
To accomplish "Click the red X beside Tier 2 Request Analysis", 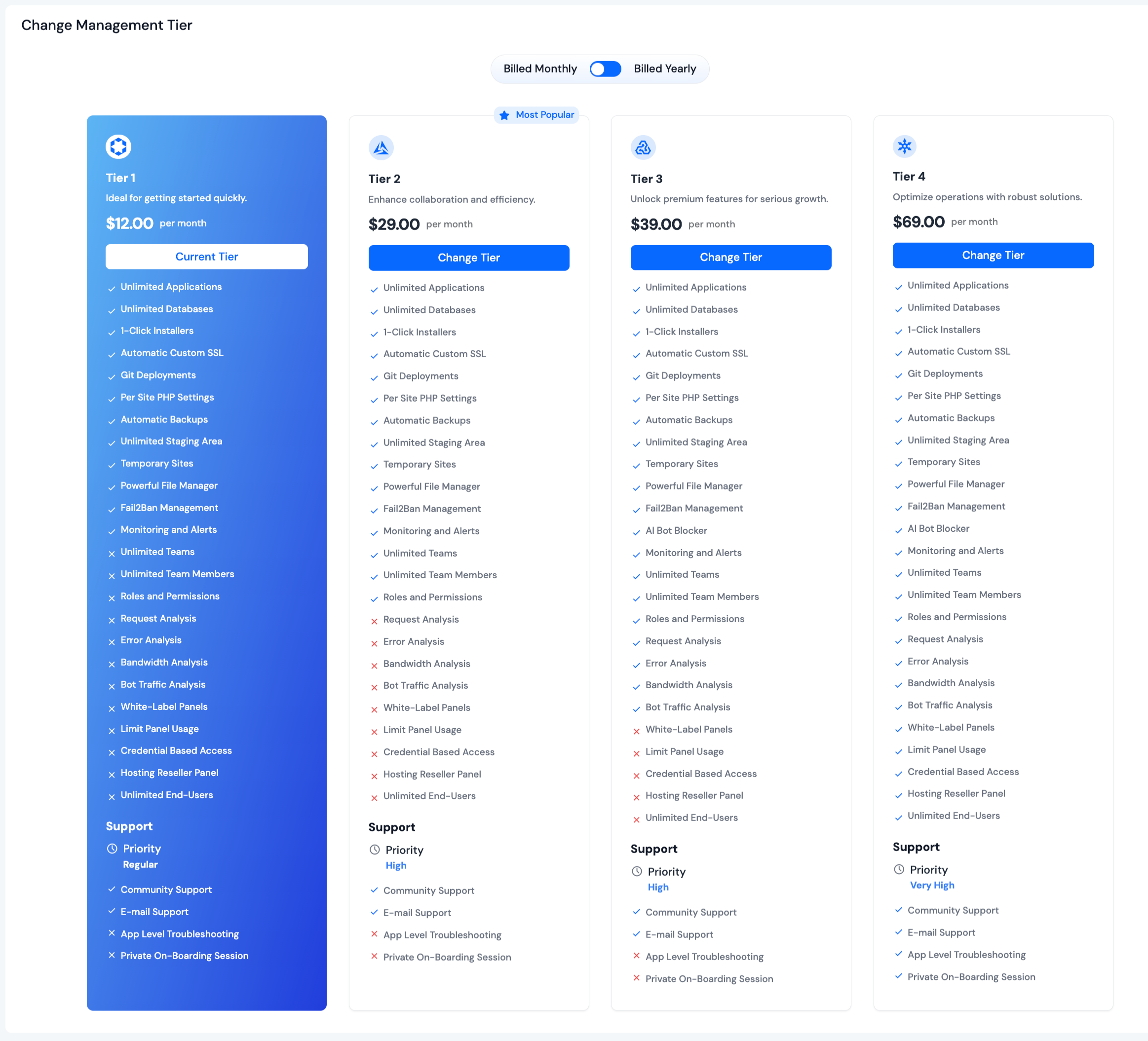I will pyautogui.click(x=374, y=621).
